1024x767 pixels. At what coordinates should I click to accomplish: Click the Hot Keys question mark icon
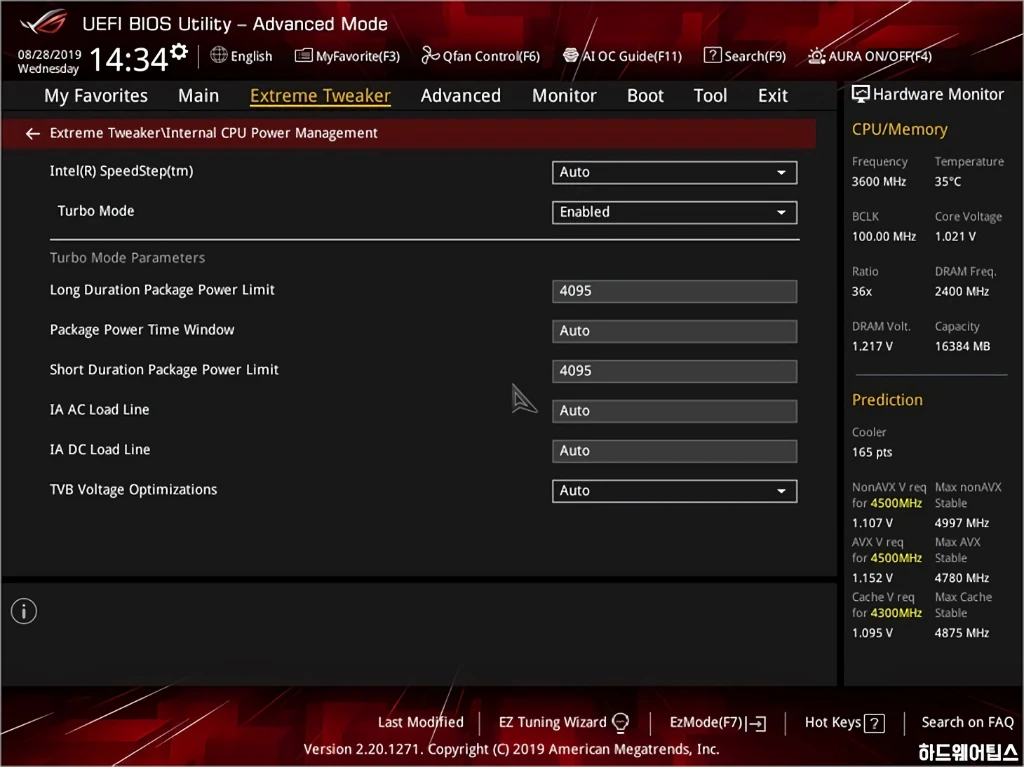click(x=874, y=723)
